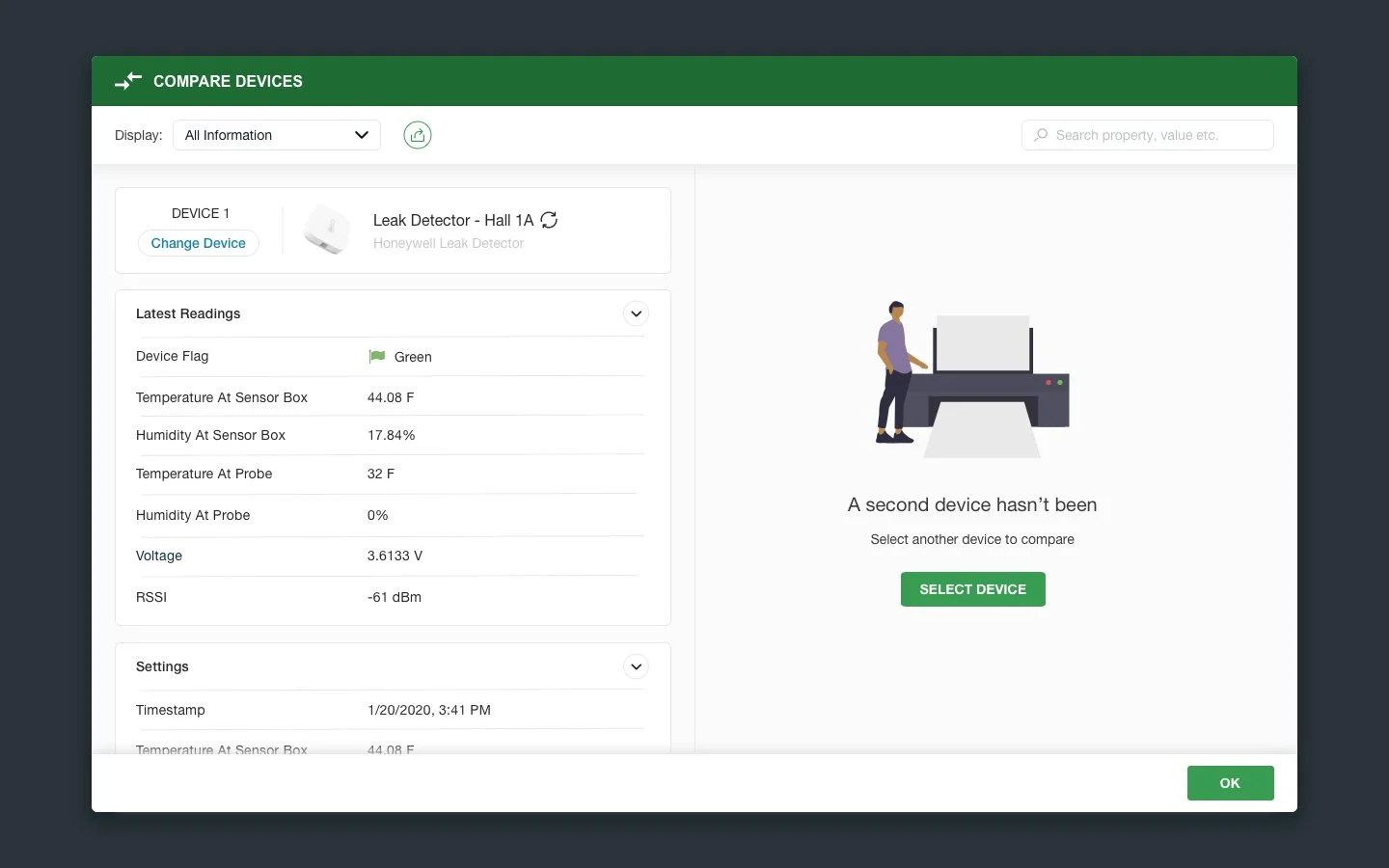Click the 32 F probe temperature value
The width and height of the screenshot is (1389, 868).
pyautogui.click(x=381, y=474)
